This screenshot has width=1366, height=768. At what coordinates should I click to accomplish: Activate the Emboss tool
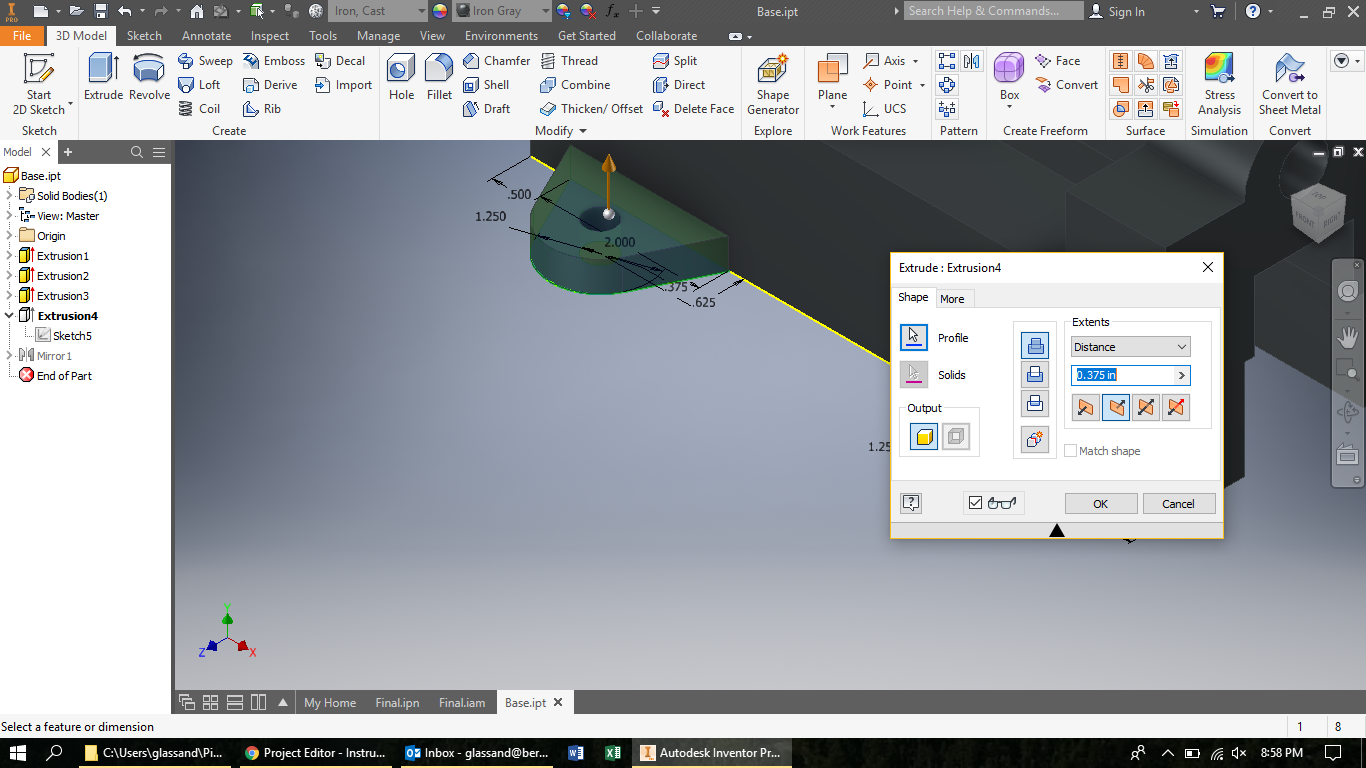click(274, 61)
